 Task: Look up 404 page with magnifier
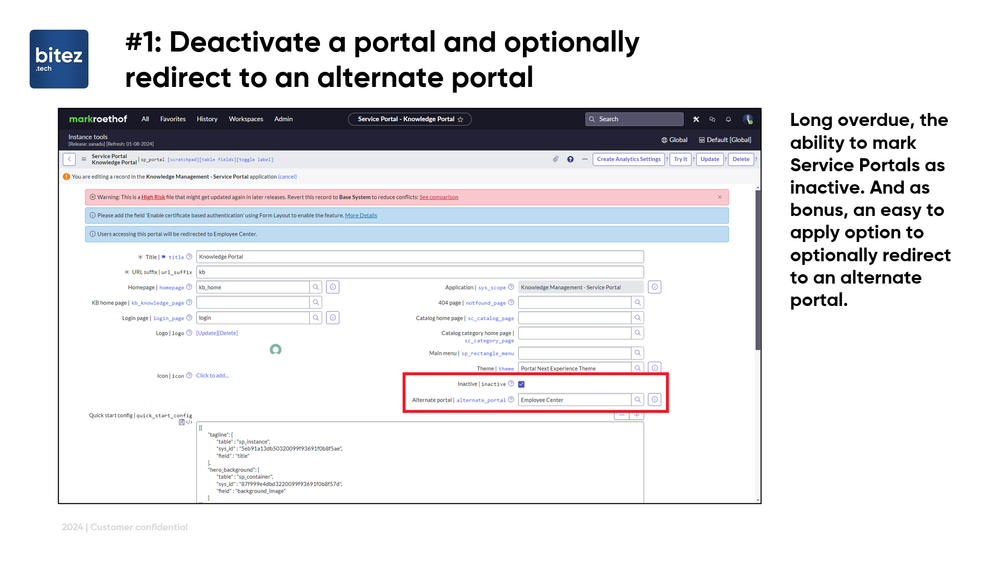(x=638, y=303)
